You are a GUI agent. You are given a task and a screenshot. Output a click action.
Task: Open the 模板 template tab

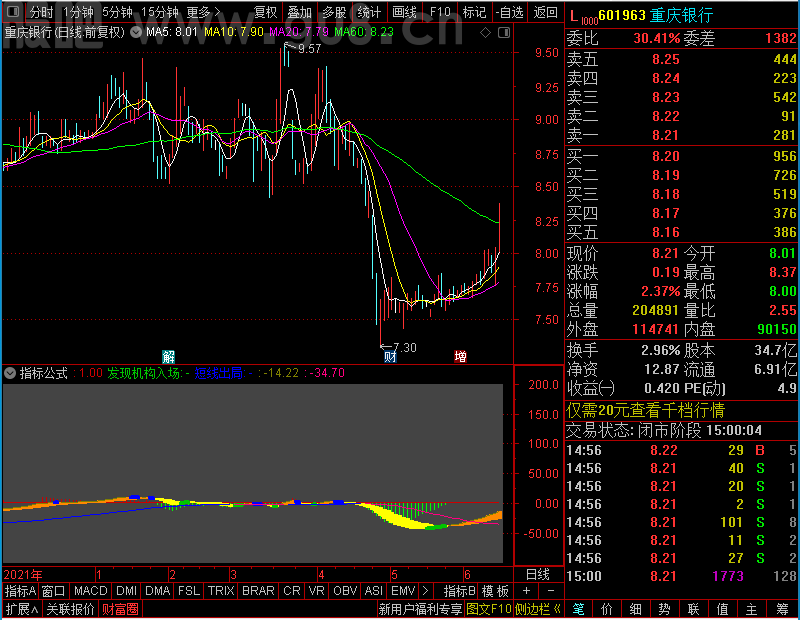pyautogui.click(x=495, y=591)
